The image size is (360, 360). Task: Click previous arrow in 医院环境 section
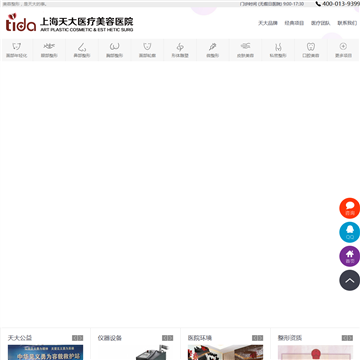(255, 338)
